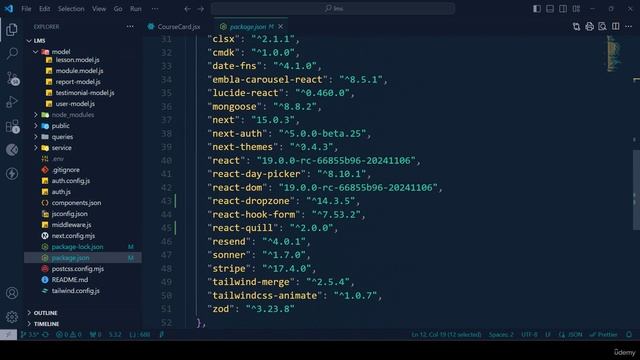Screen dimensions: 640x360
Task: Open the Extensions view
Action: tap(12, 126)
